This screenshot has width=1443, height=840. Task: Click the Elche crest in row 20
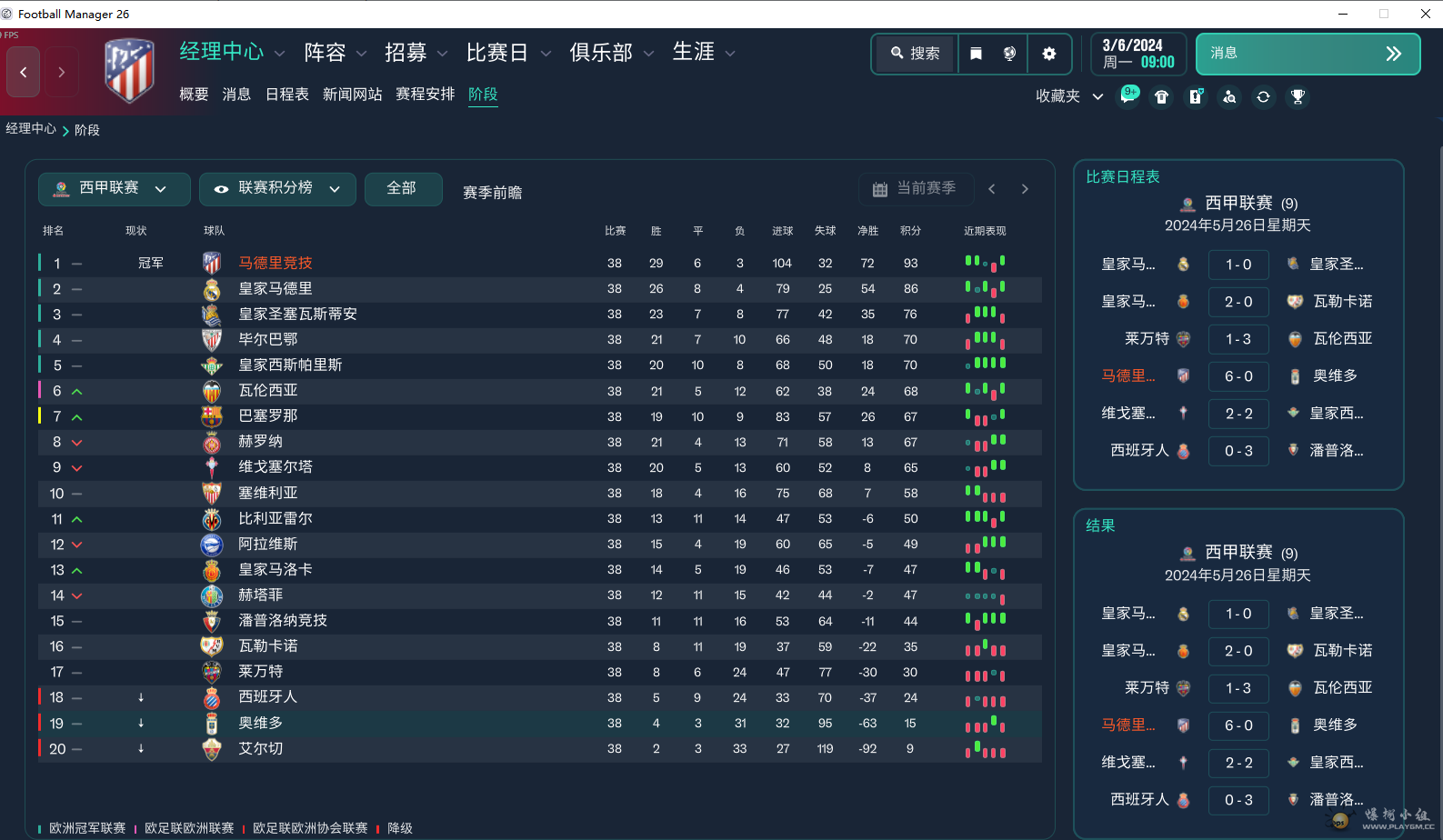(212, 749)
